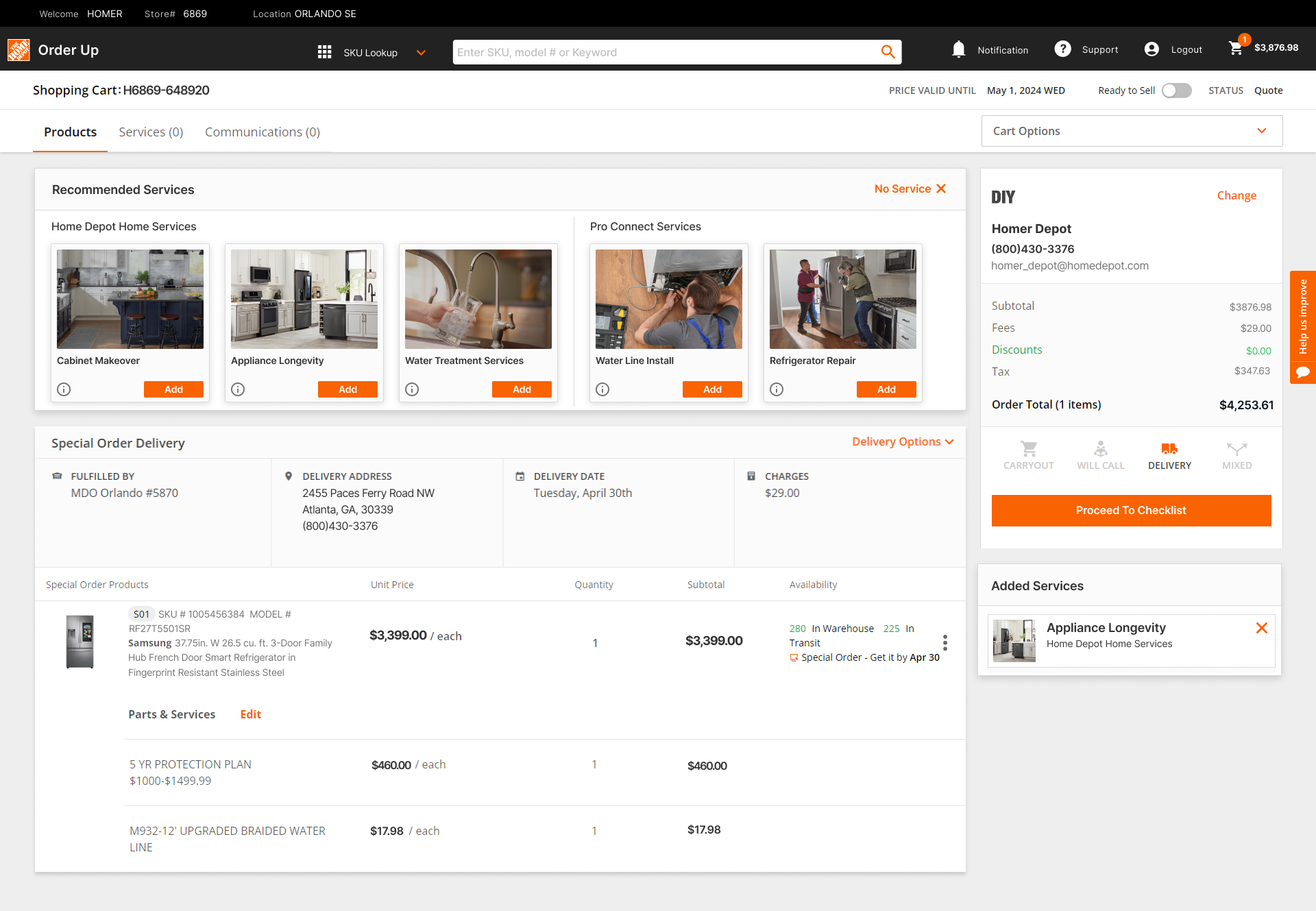Click the $3,876.98 cart total in header
1316x911 pixels.
[x=1276, y=47]
